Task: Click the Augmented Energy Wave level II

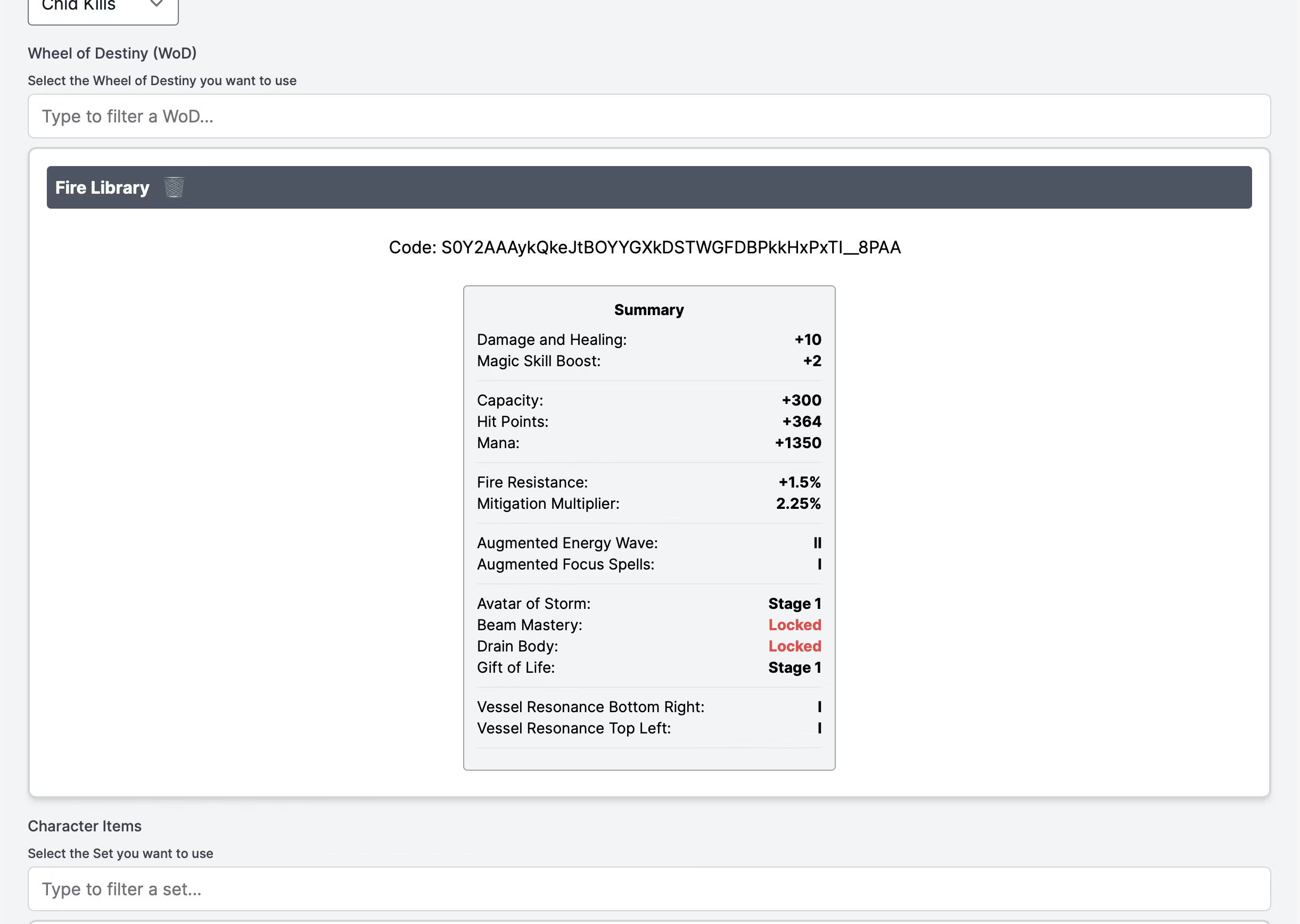Action: pos(817,543)
